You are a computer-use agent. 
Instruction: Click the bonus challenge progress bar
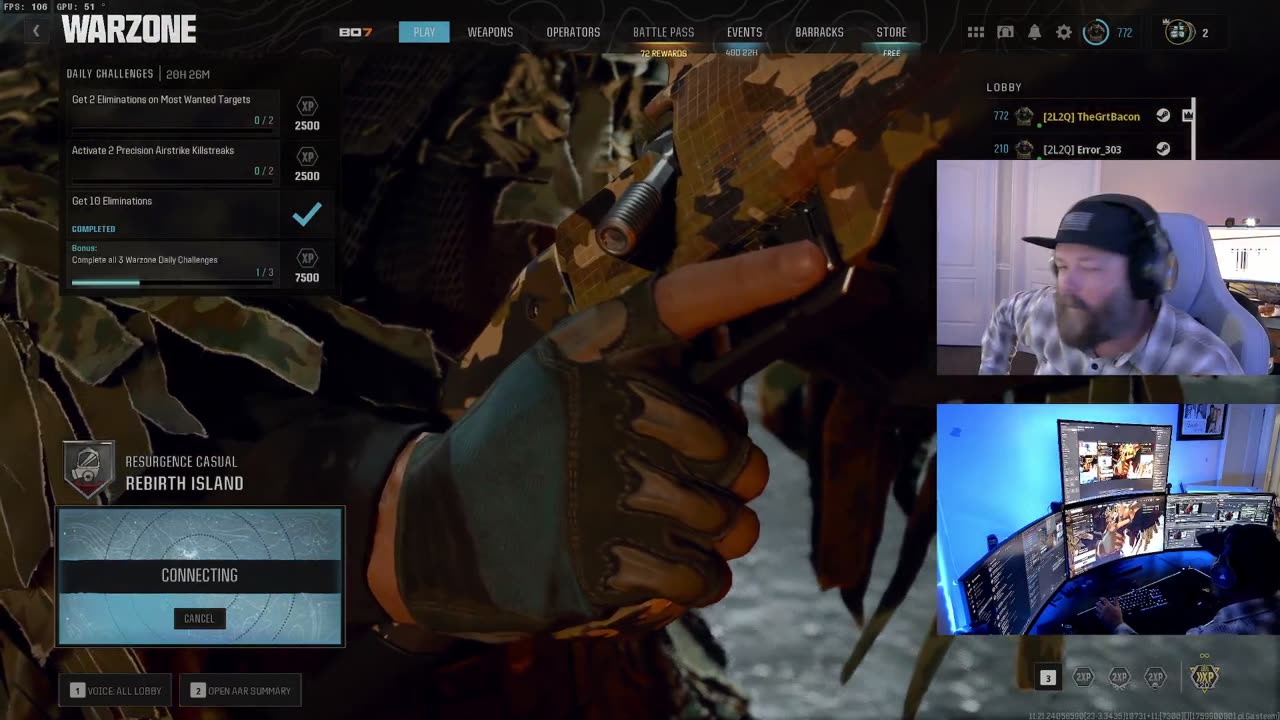pyautogui.click(x=171, y=283)
